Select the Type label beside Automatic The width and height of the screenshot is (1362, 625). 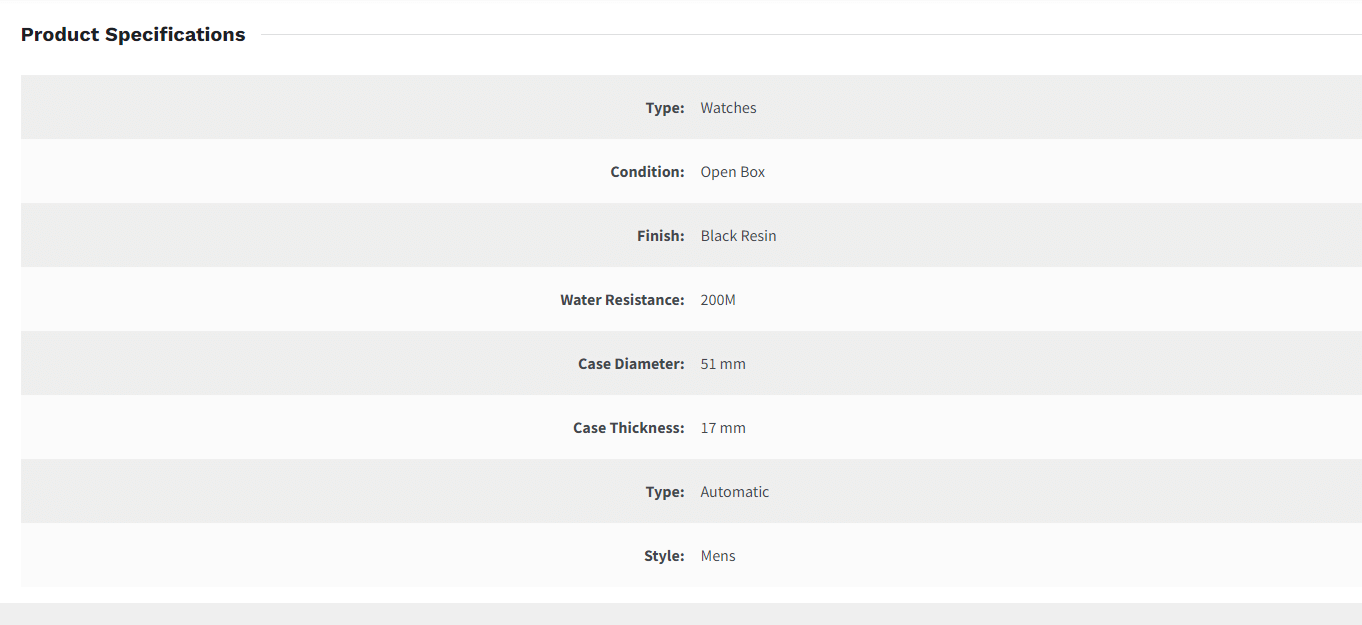[665, 492]
